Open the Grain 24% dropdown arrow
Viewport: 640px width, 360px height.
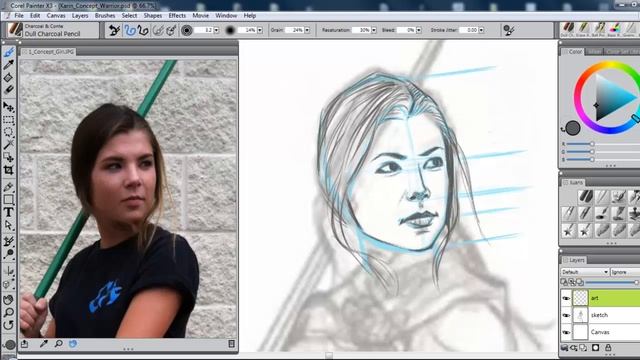(307, 30)
